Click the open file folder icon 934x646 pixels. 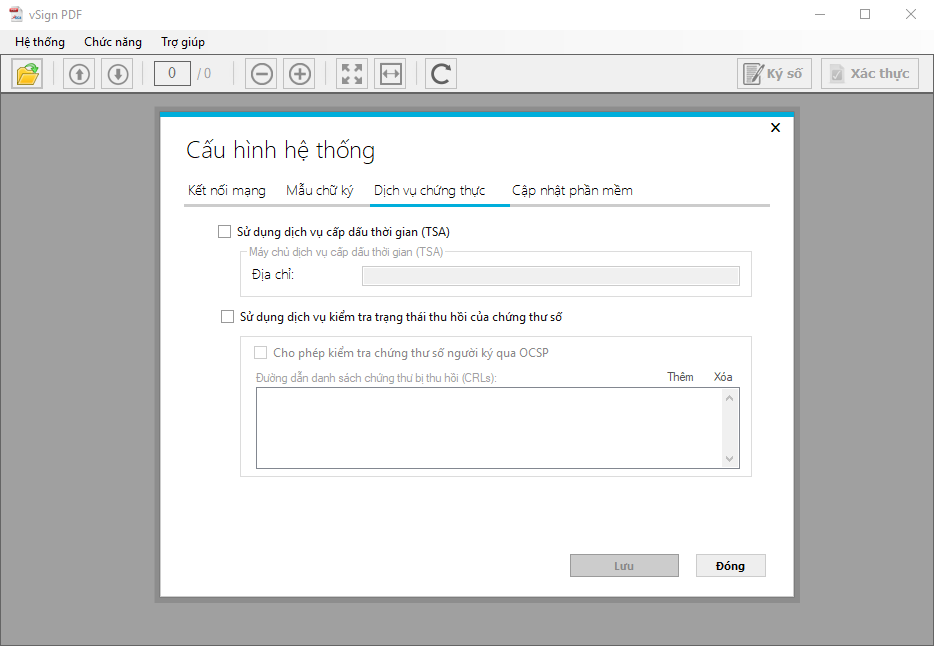pos(28,74)
